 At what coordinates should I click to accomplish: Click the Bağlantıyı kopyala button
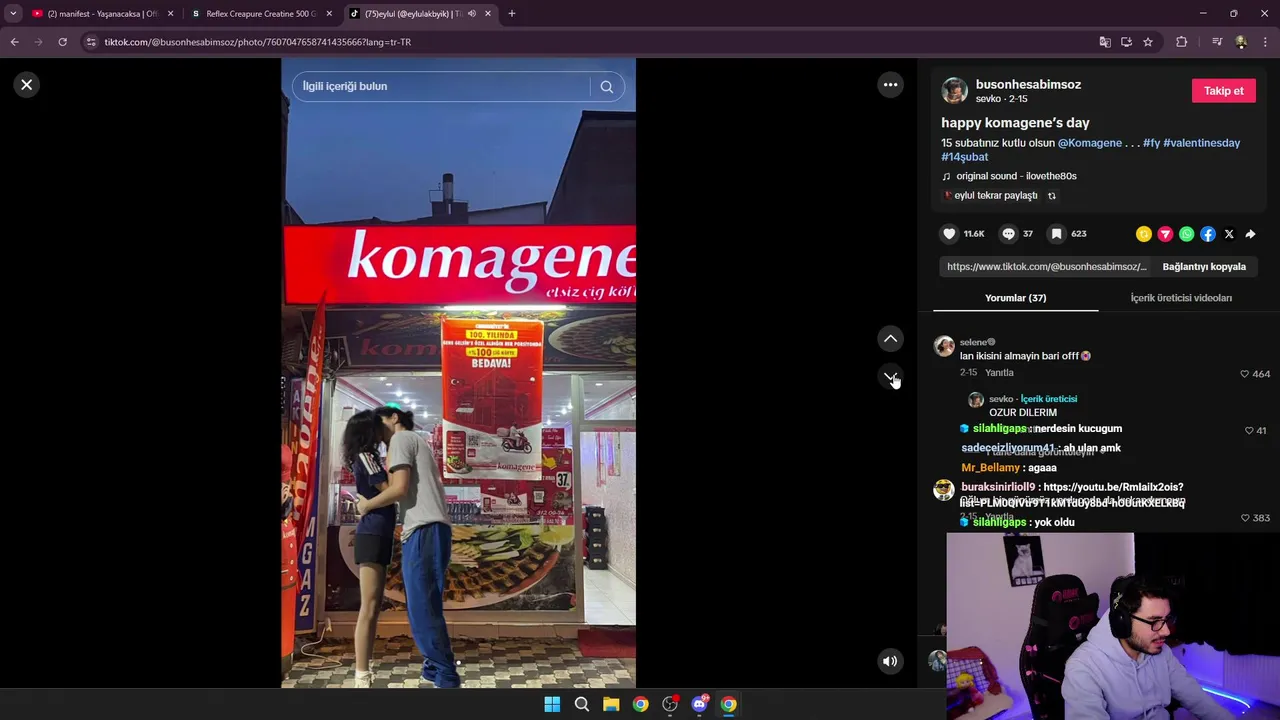click(x=1204, y=267)
